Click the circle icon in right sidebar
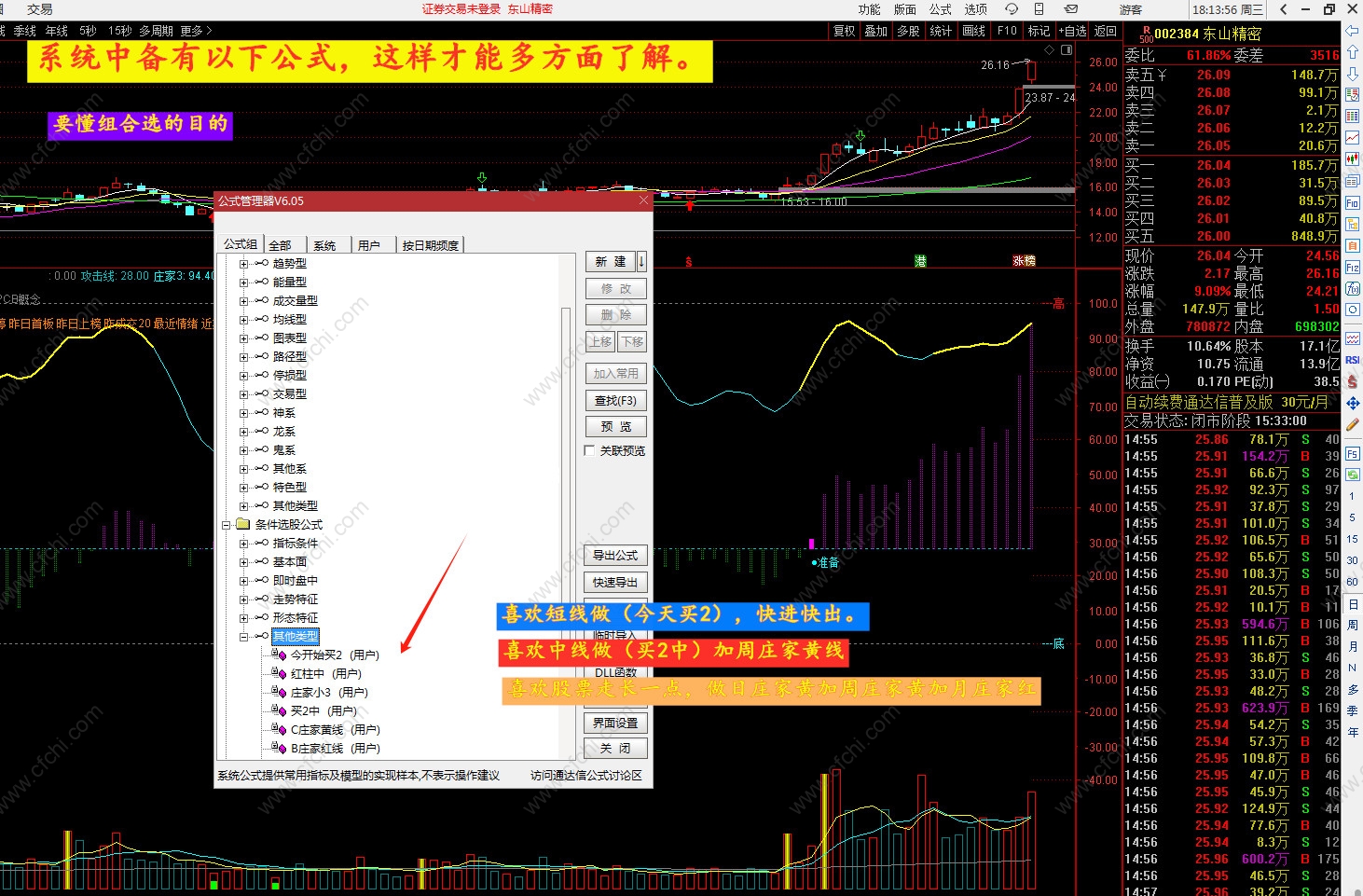 pyautogui.click(x=1353, y=310)
